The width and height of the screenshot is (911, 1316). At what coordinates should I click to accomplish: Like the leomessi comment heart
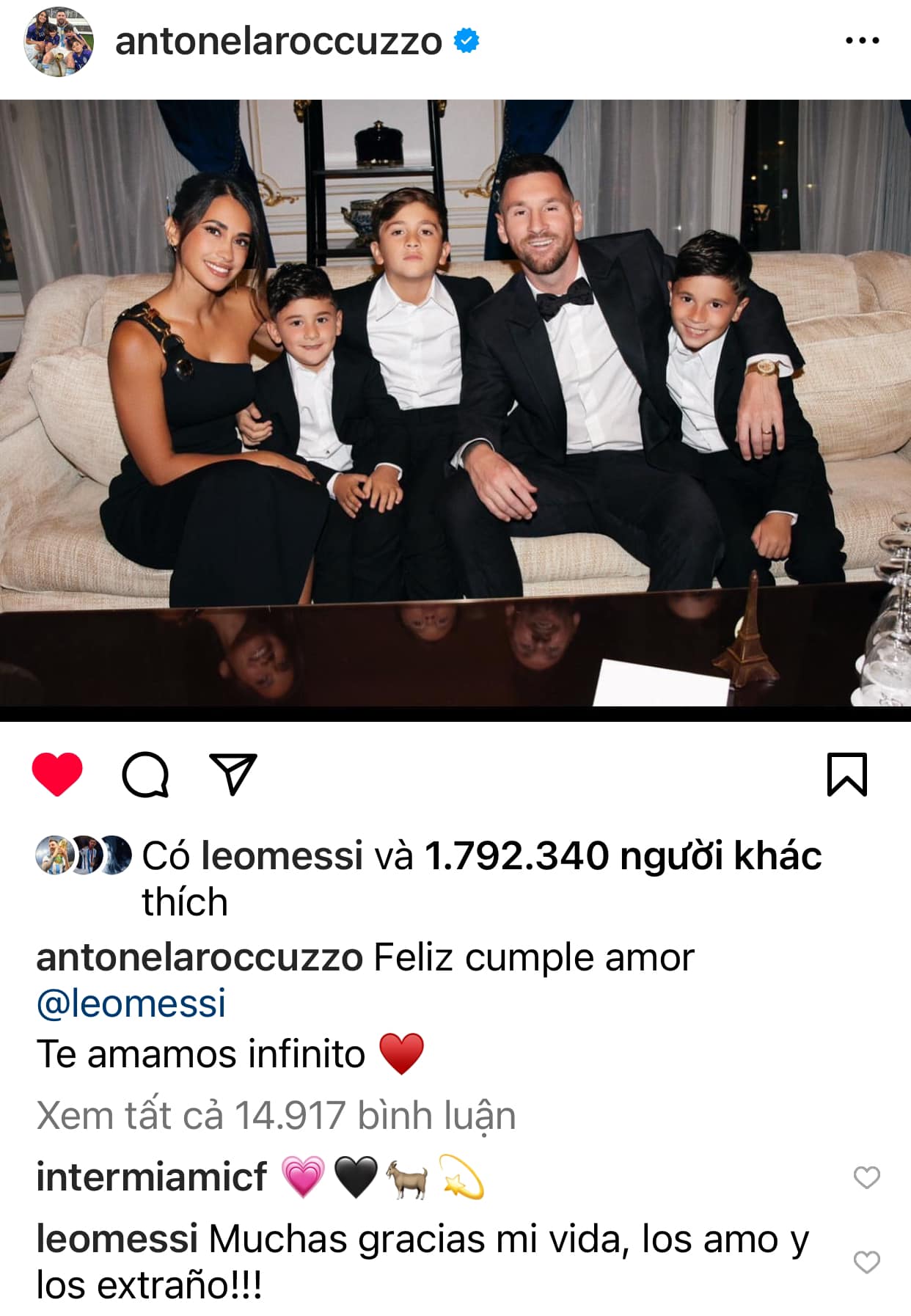866,1262
